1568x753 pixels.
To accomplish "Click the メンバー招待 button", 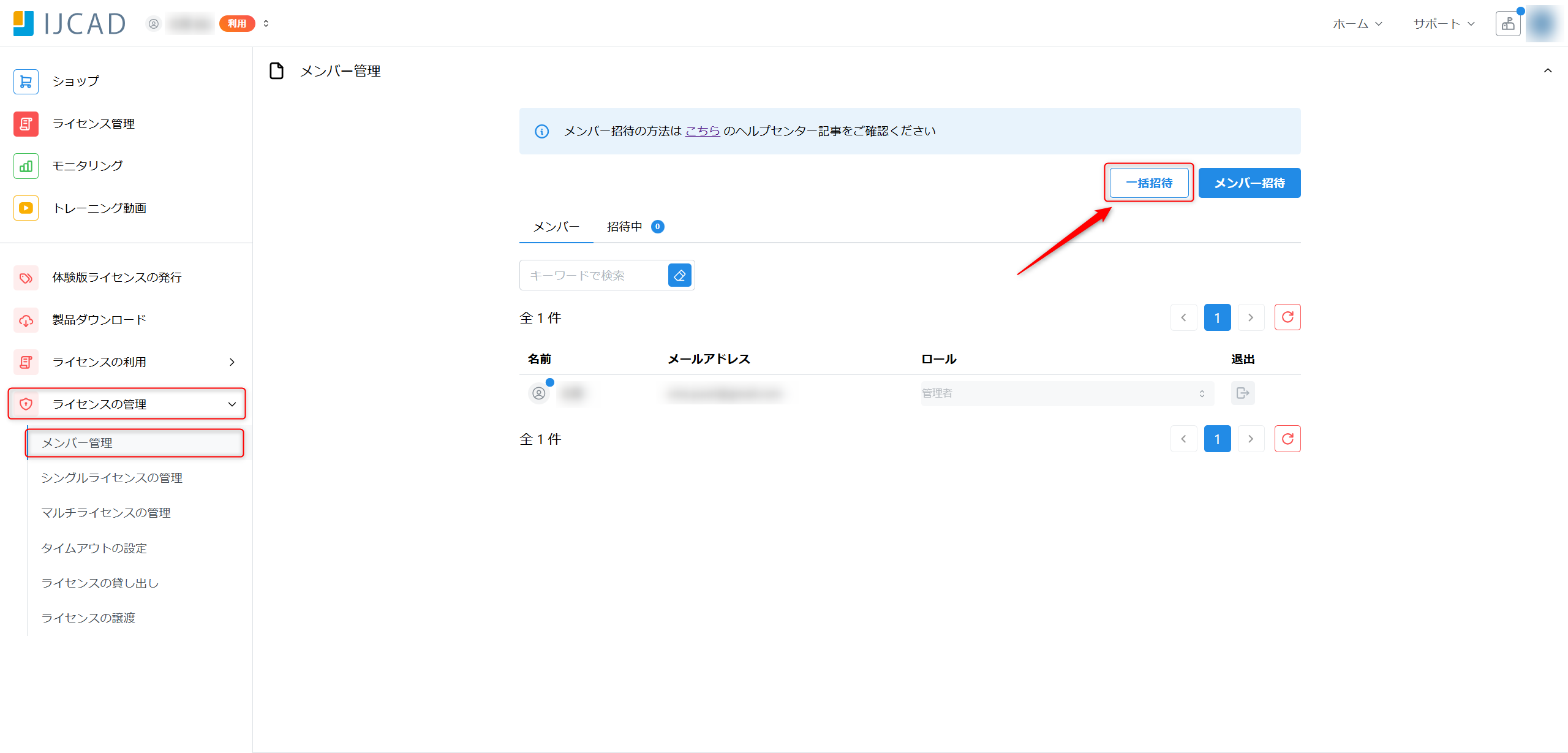I will (1249, 183).
